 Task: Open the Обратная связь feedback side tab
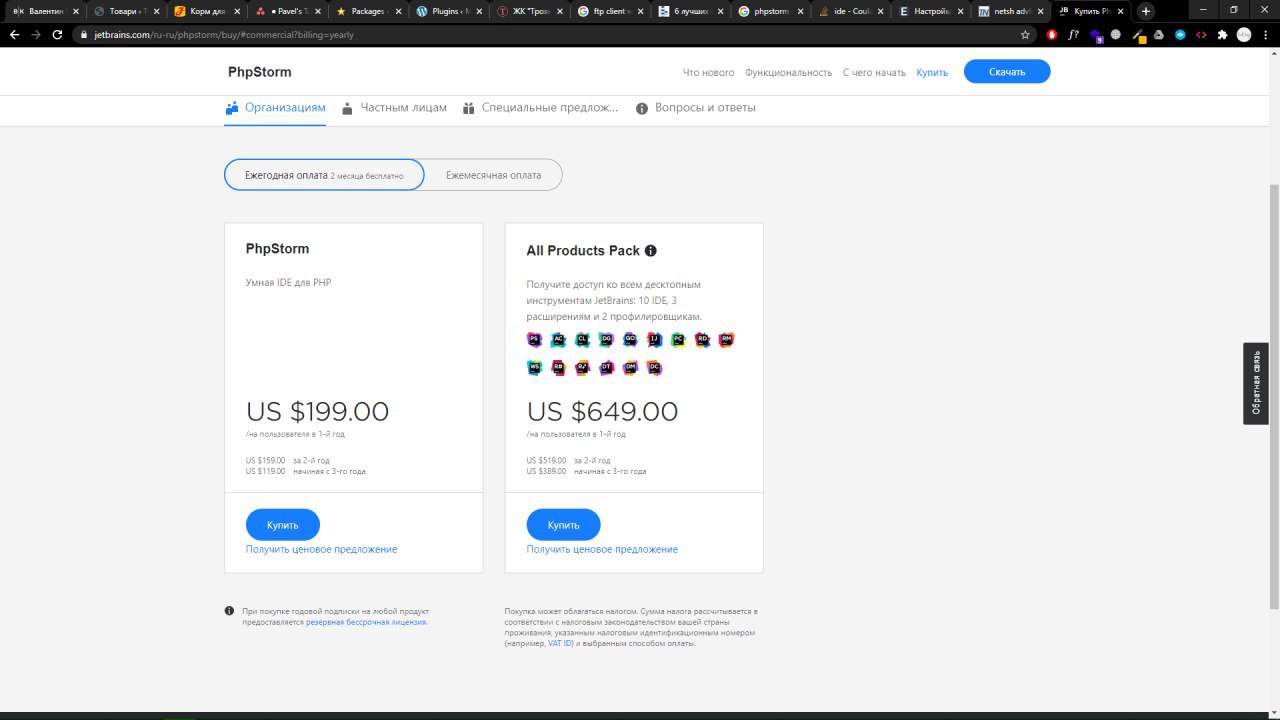click(x=1256, y=384)
